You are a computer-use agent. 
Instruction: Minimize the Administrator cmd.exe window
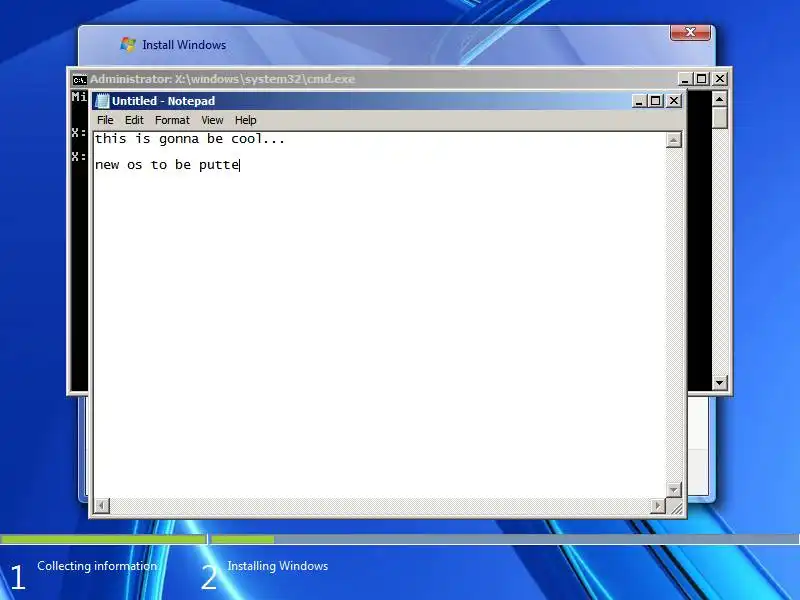(x=685, y=79)
